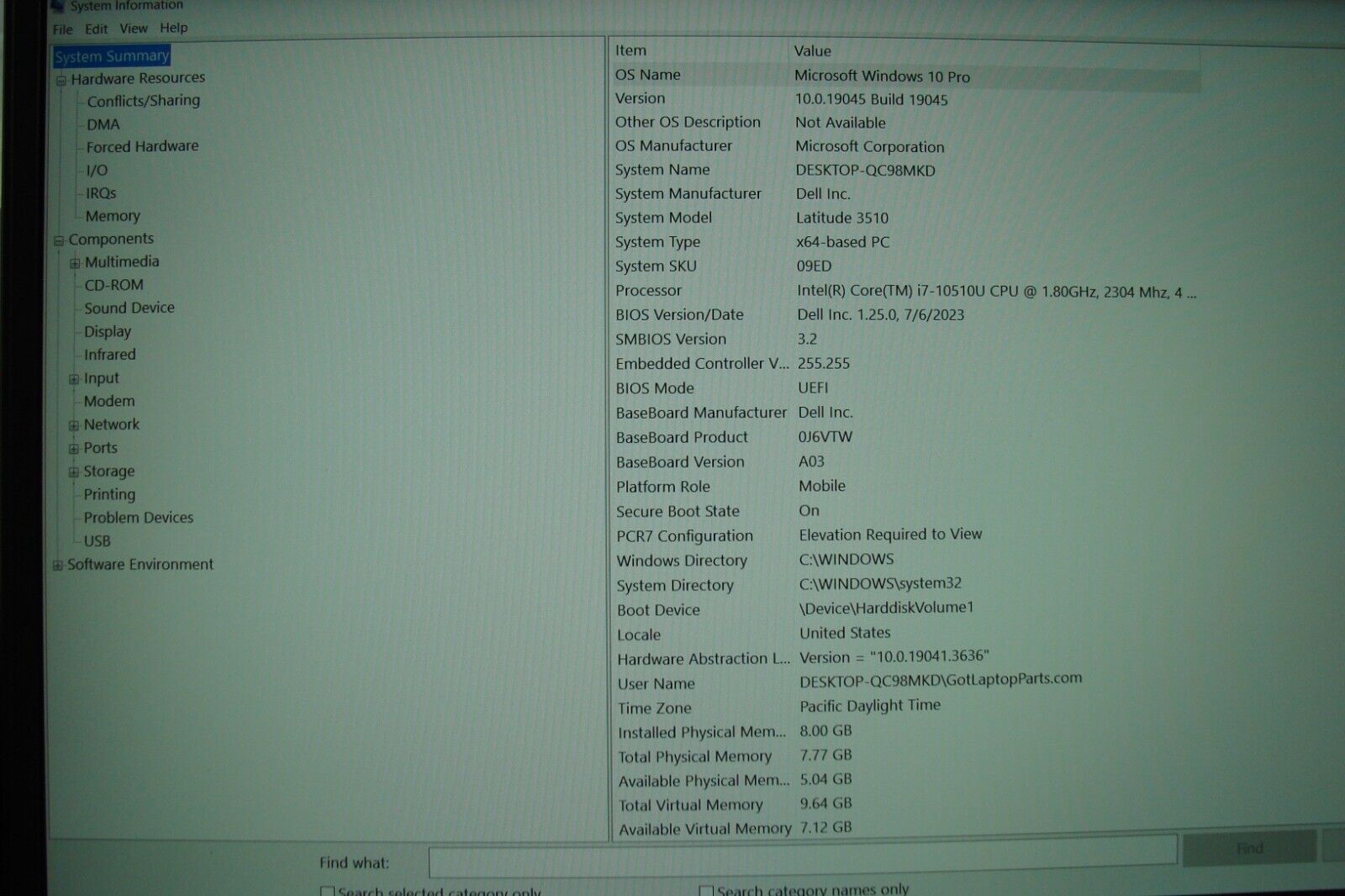Select IRQs tree item
1345x896 pixels.
101,193
